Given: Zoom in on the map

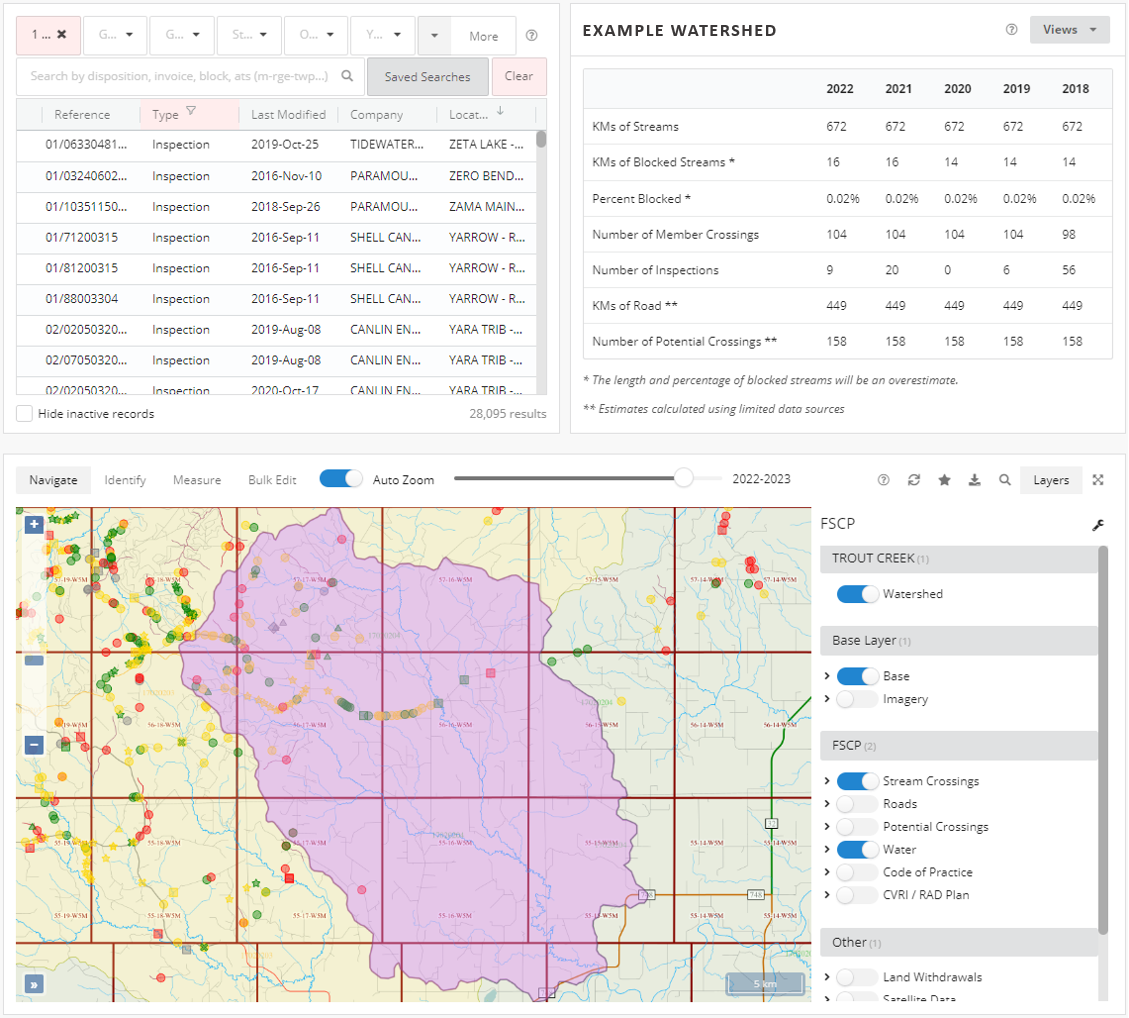Looking at the screenshot, I should click(34, 524).
